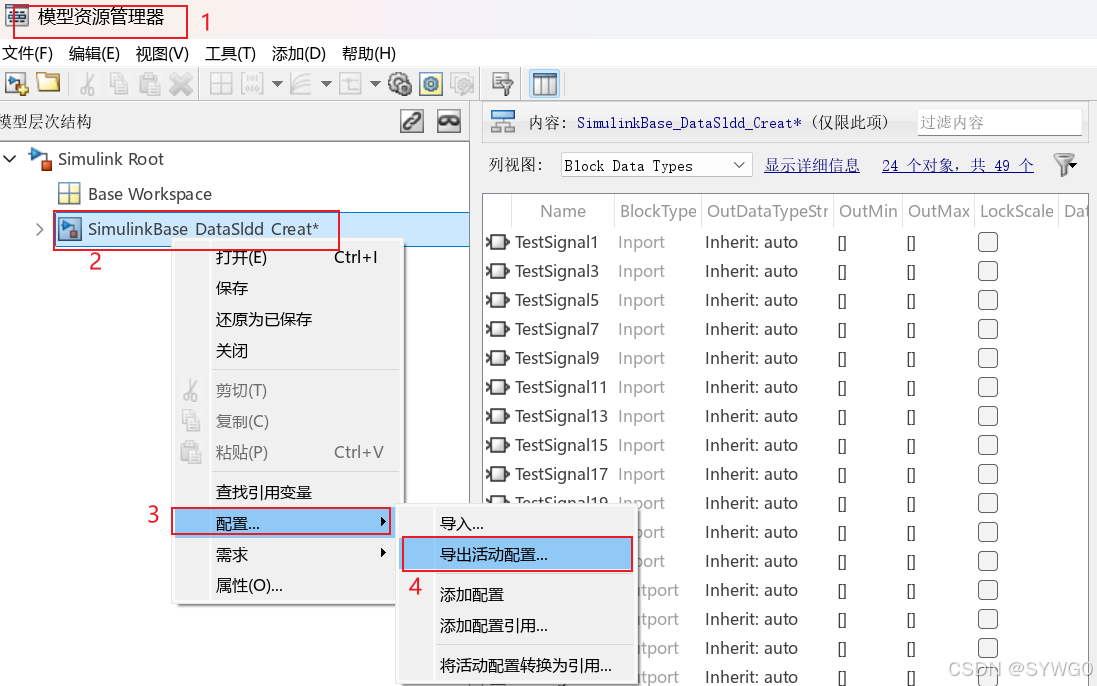
Task: Click the add configuration gears icon
Action: tap(399, 85)
